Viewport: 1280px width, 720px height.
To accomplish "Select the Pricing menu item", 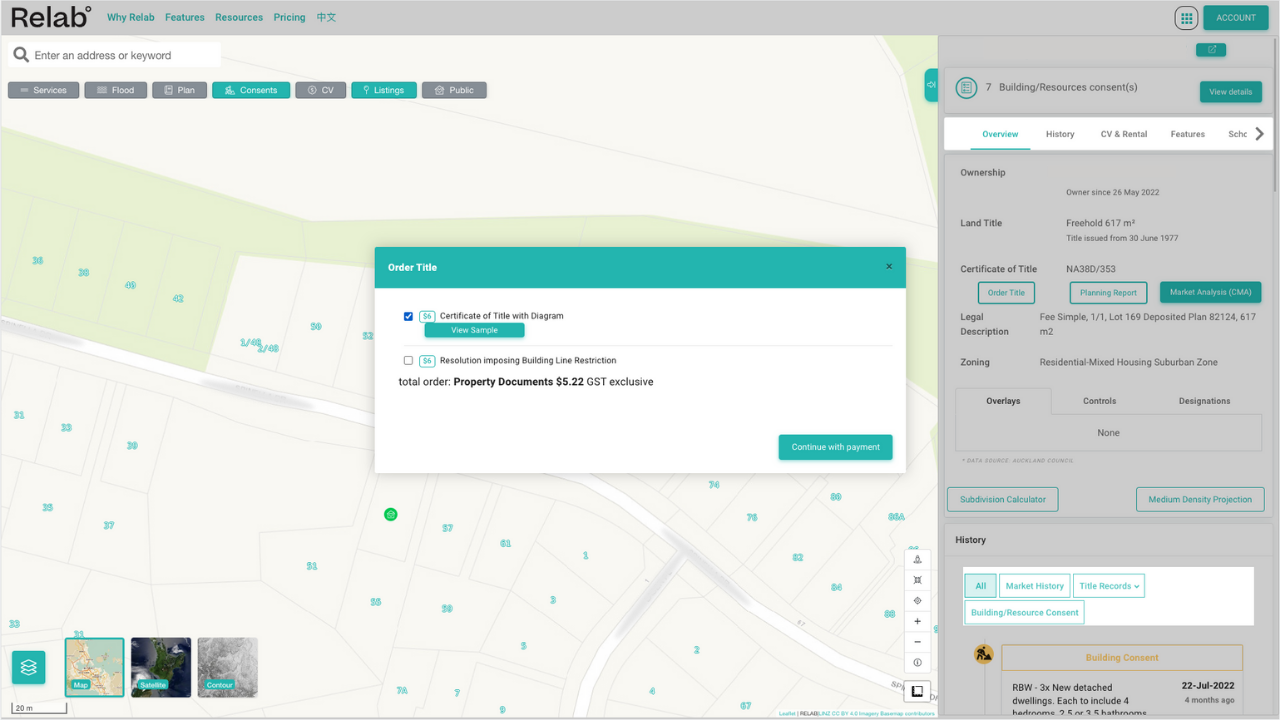I will [x=289, y=17].
